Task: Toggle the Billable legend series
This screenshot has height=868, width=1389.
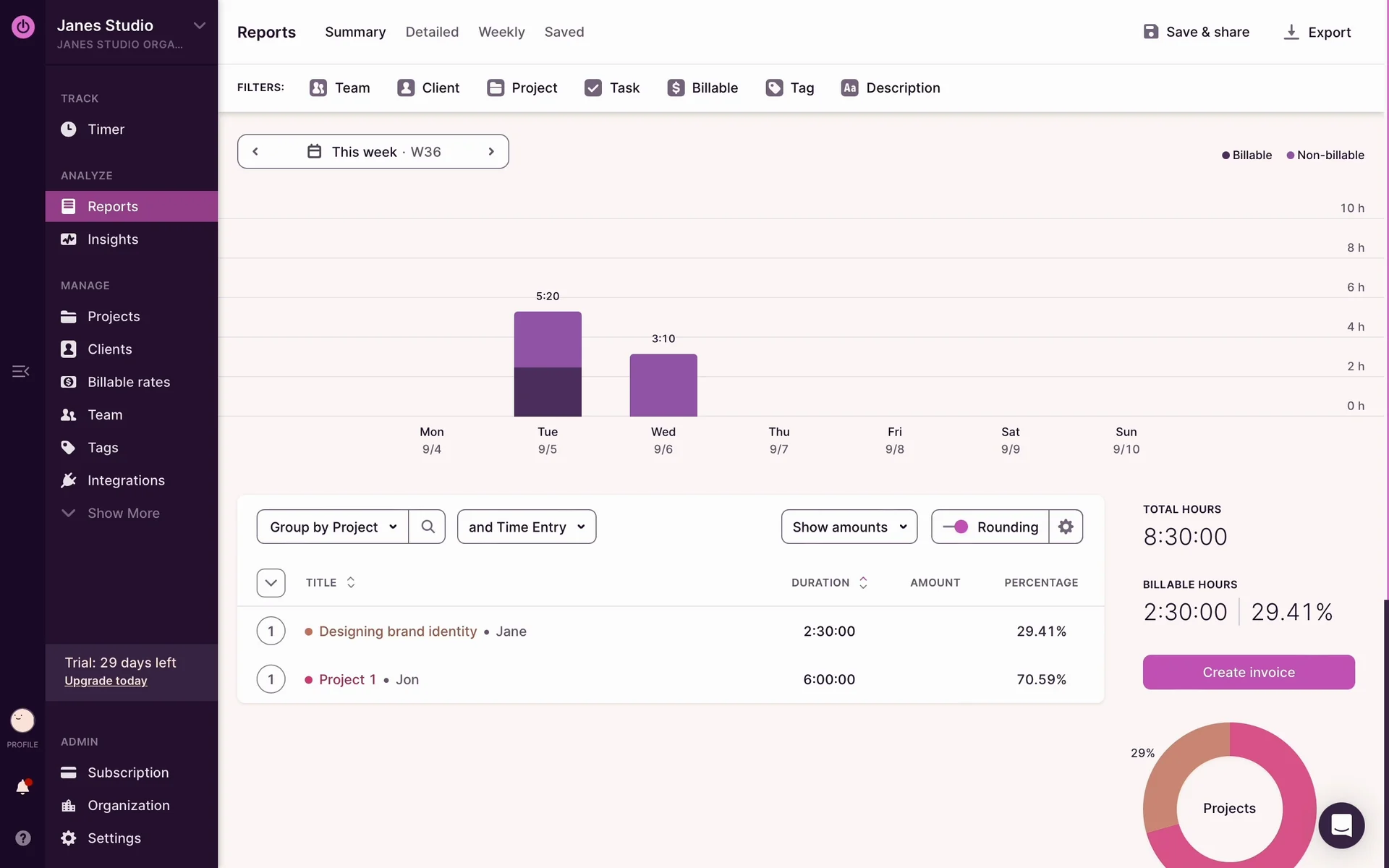Action: coord(1246,155)
